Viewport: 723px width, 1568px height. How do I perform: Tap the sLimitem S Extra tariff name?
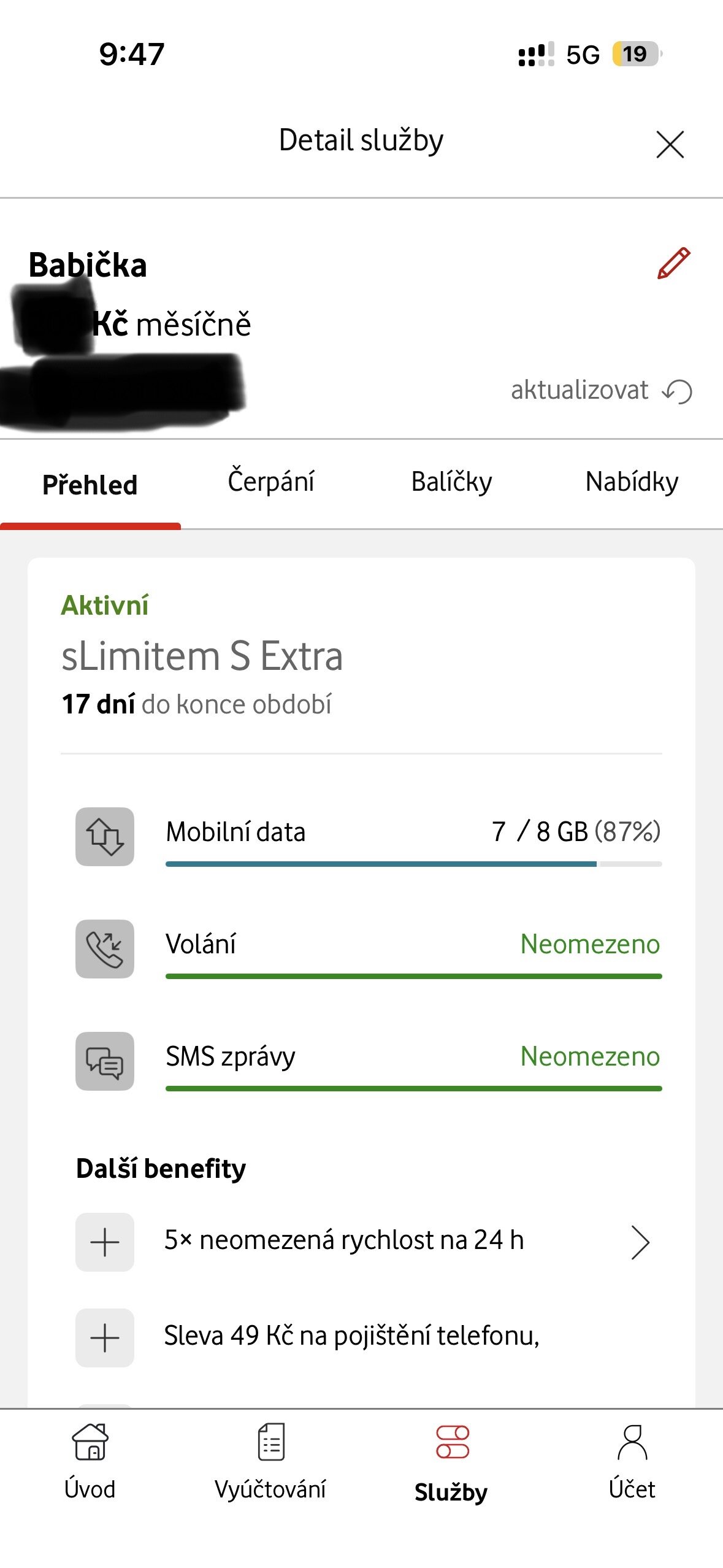tap(202, 656)
